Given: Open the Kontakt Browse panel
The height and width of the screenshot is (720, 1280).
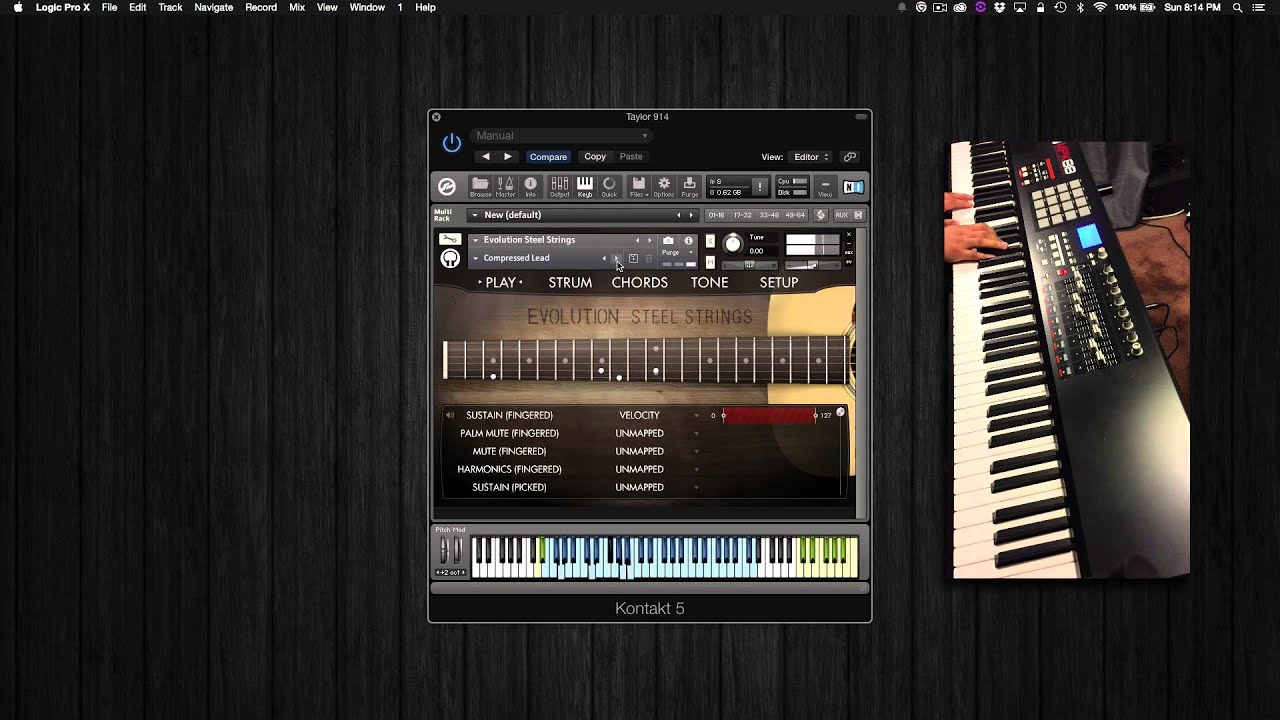Looking at the screenshot, I should [480, 187].
